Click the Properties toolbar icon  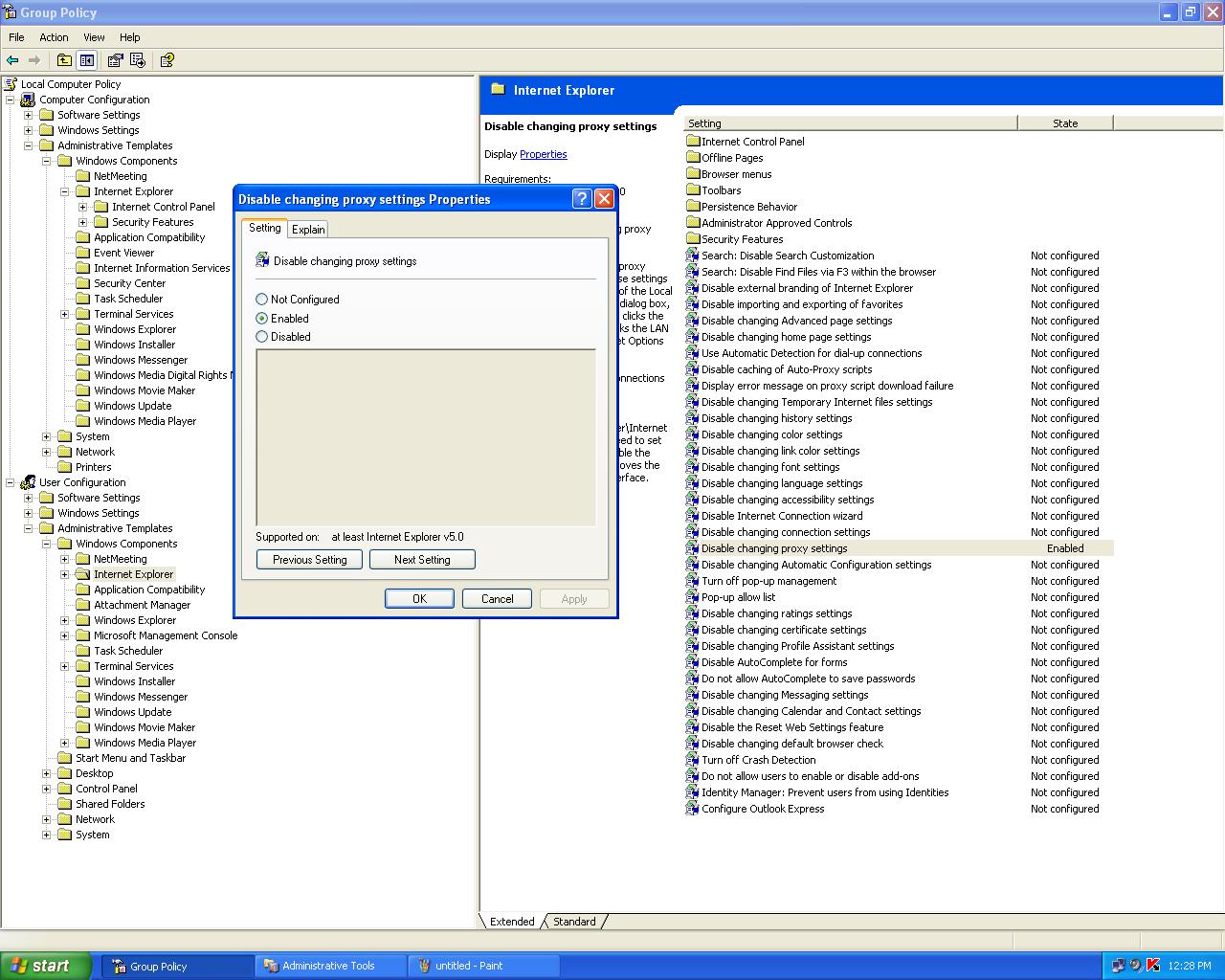[115, 60]
